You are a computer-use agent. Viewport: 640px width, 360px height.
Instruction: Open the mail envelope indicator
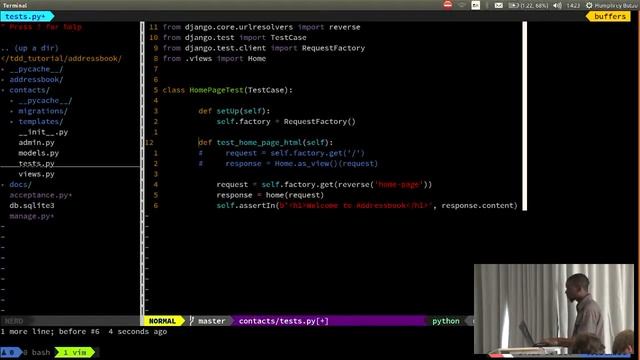[499, 5]
